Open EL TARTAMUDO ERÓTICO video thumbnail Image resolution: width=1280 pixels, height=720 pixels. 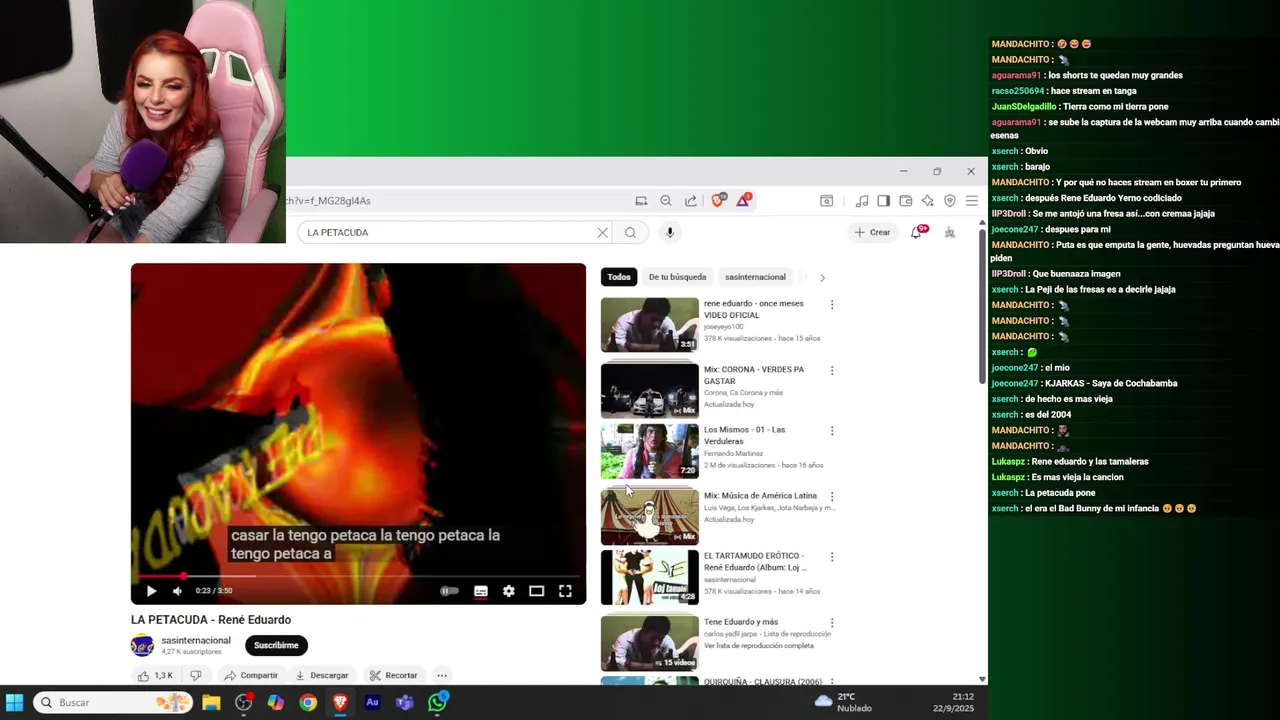pos(649,577)
